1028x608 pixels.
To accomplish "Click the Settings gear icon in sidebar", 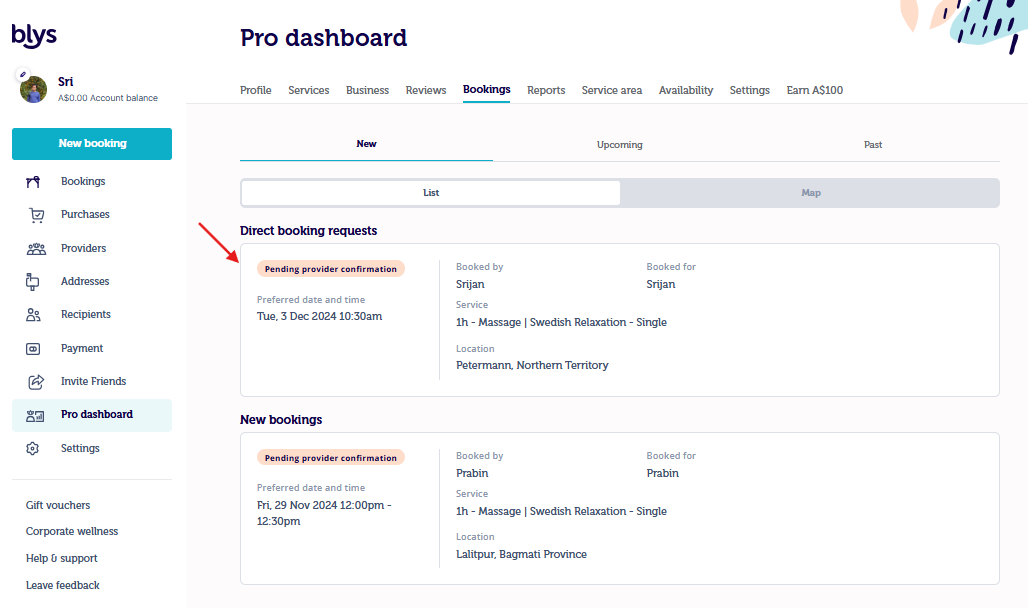I will pos(33,449).
